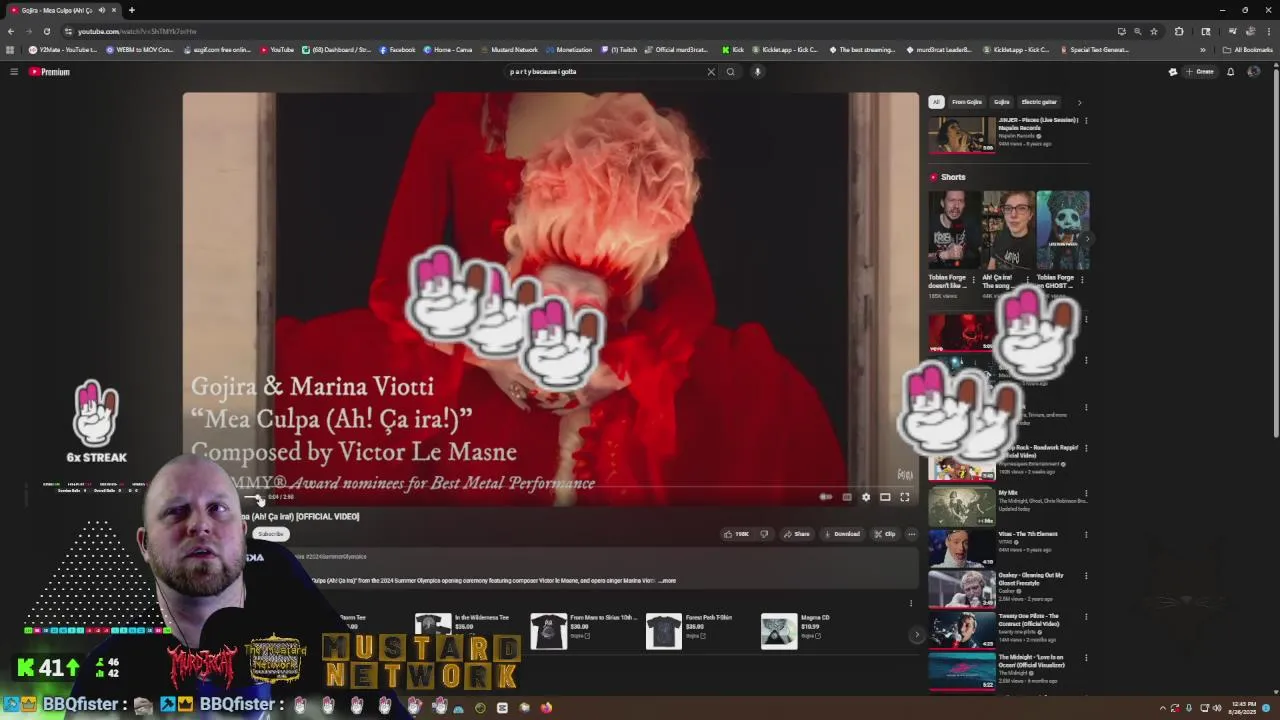Bookmark this page with star
This screenshot has width=1280, height=720.
(1154, 31)
